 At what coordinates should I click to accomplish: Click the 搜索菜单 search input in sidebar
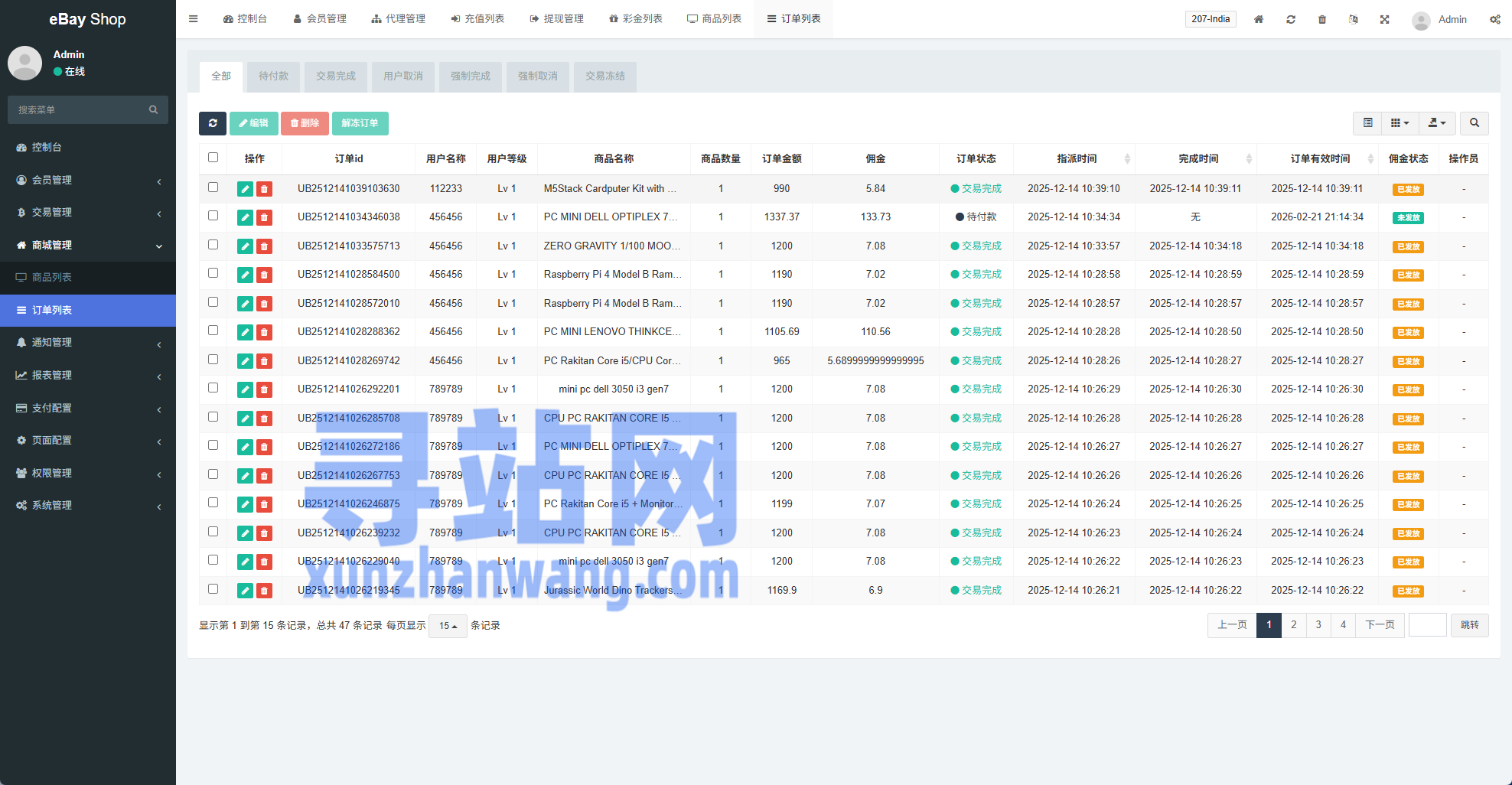[80, 110]
